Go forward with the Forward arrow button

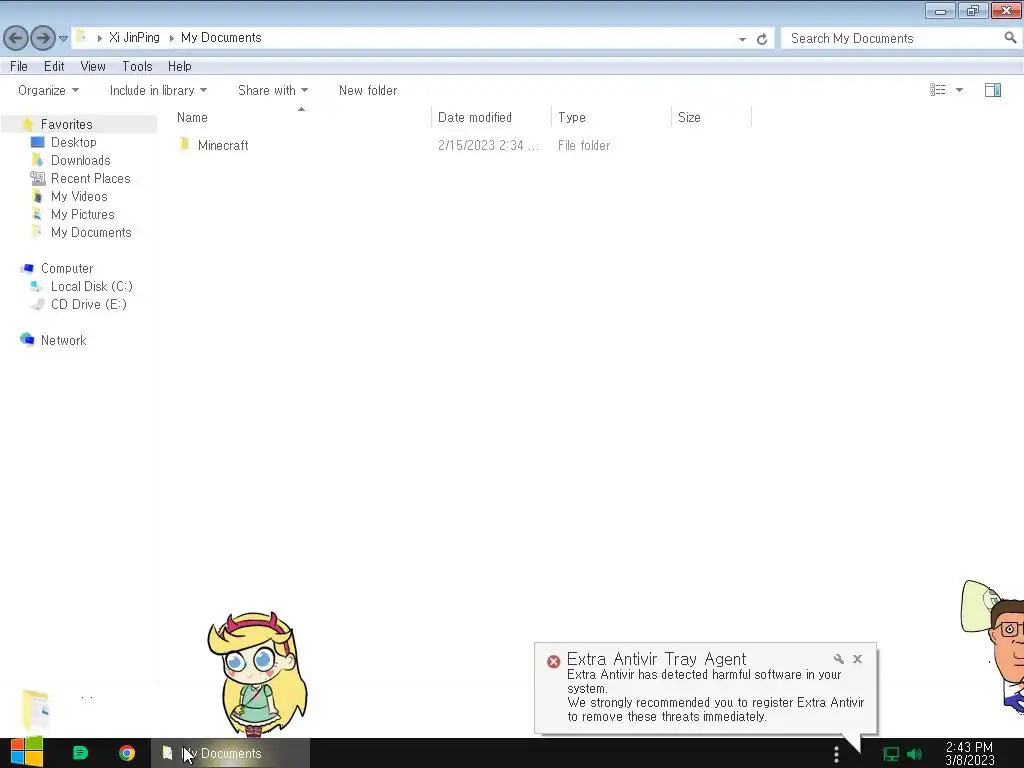[43, 38]
